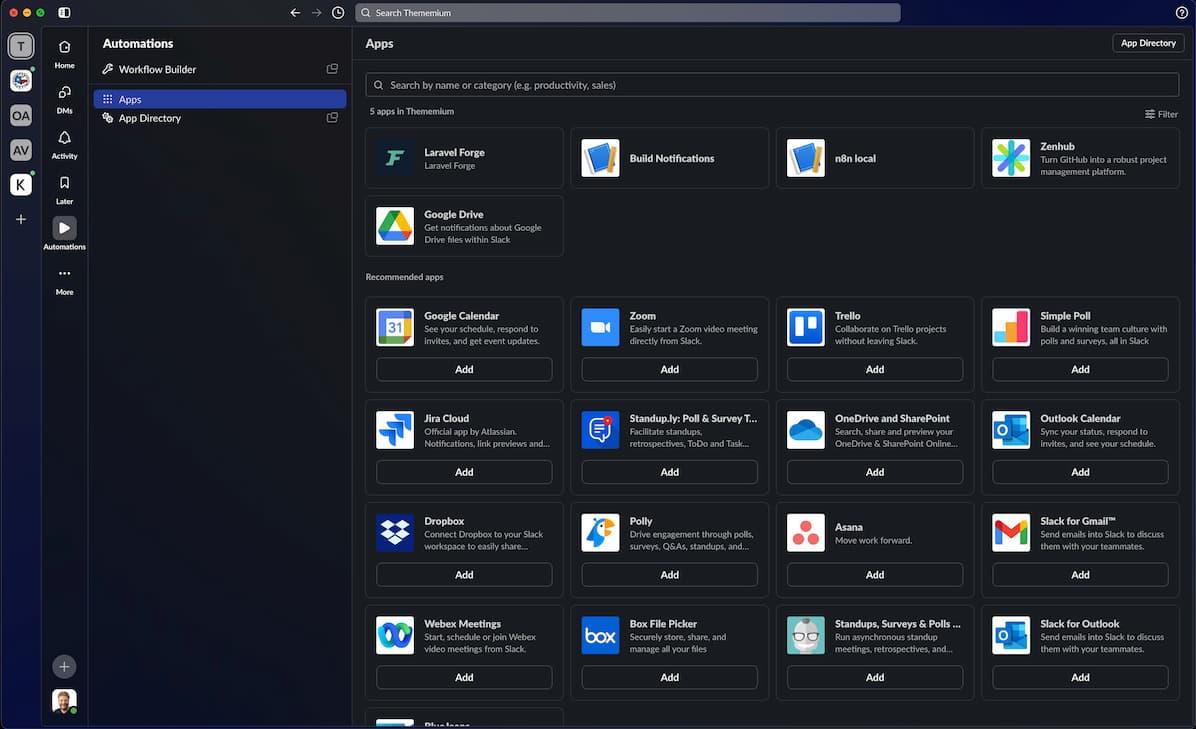Add the Outlook Calendar app
Viewport: 1196px width, 729px height.
coord(1080,472)
